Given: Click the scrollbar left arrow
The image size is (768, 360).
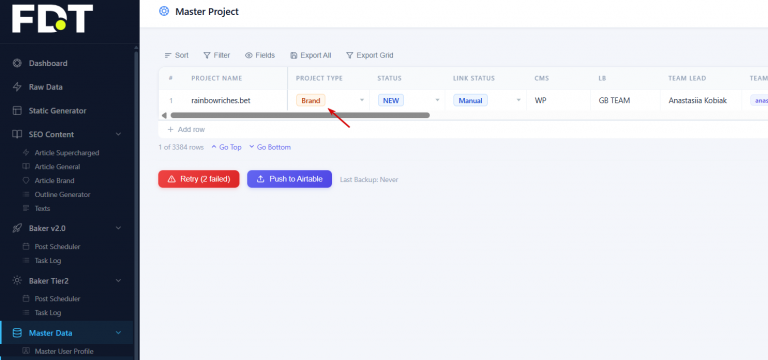Looking at the screenshot, I should [164, 115].
